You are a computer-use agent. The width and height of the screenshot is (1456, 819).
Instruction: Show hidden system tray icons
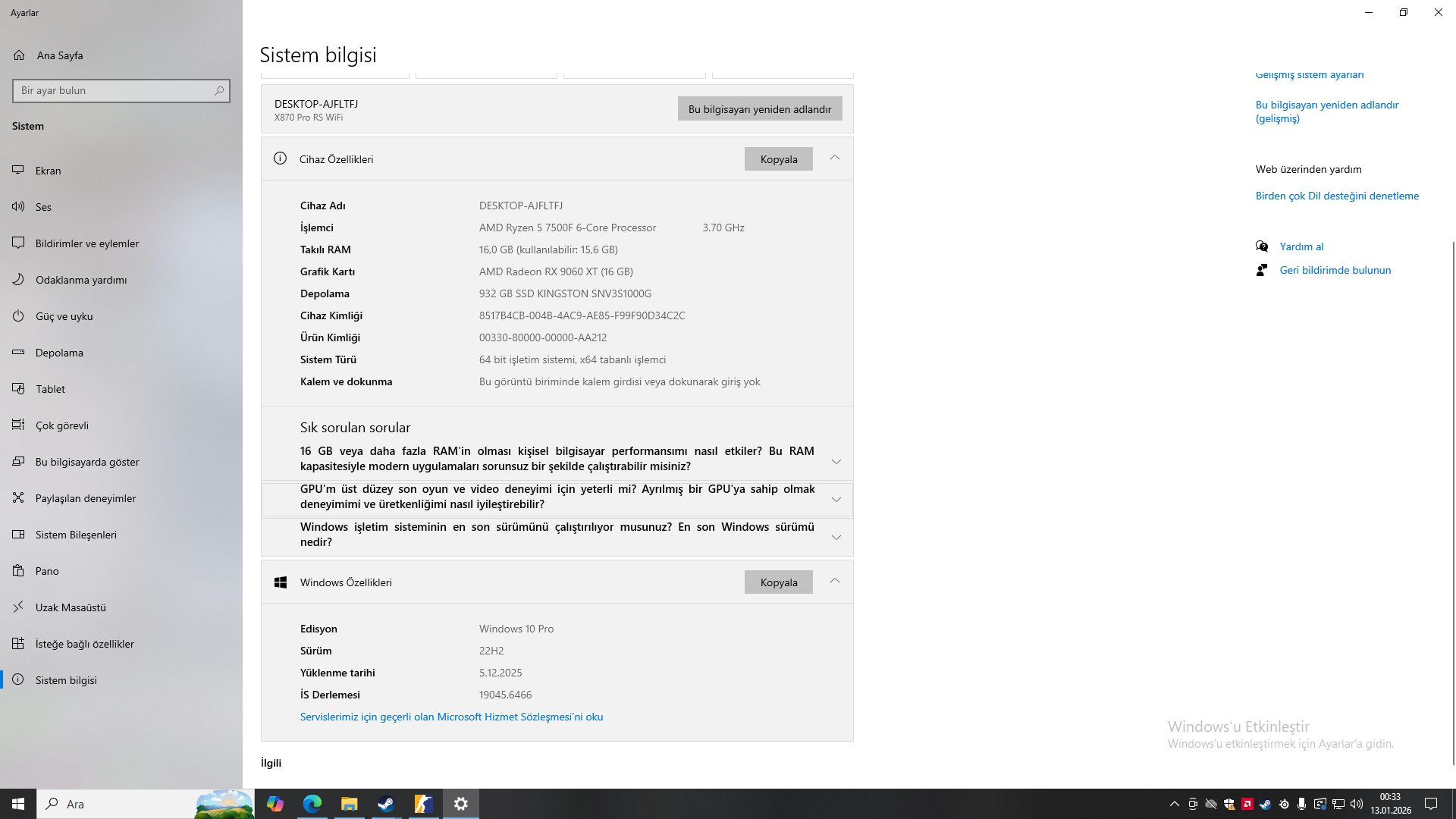[1175, 804]
